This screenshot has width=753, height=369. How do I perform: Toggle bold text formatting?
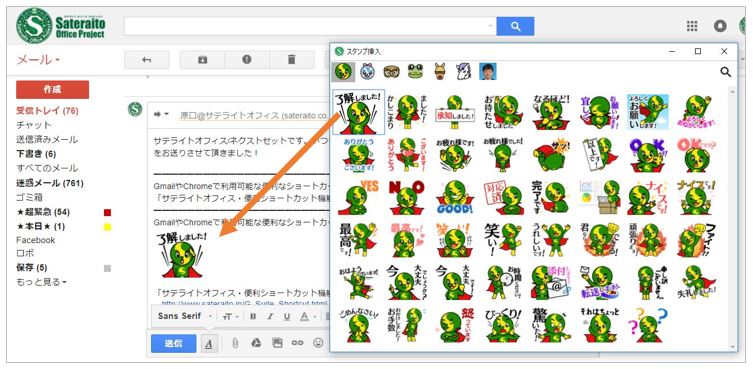tap(253, 316)
